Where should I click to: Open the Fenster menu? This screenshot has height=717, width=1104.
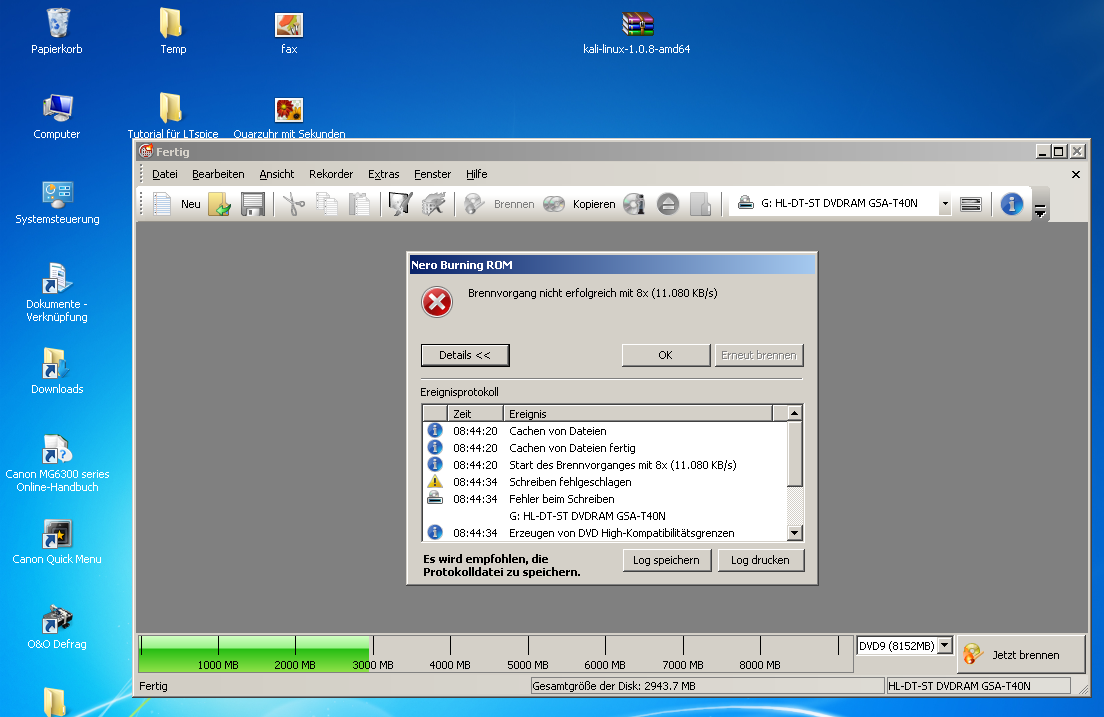tap(432, 174)
